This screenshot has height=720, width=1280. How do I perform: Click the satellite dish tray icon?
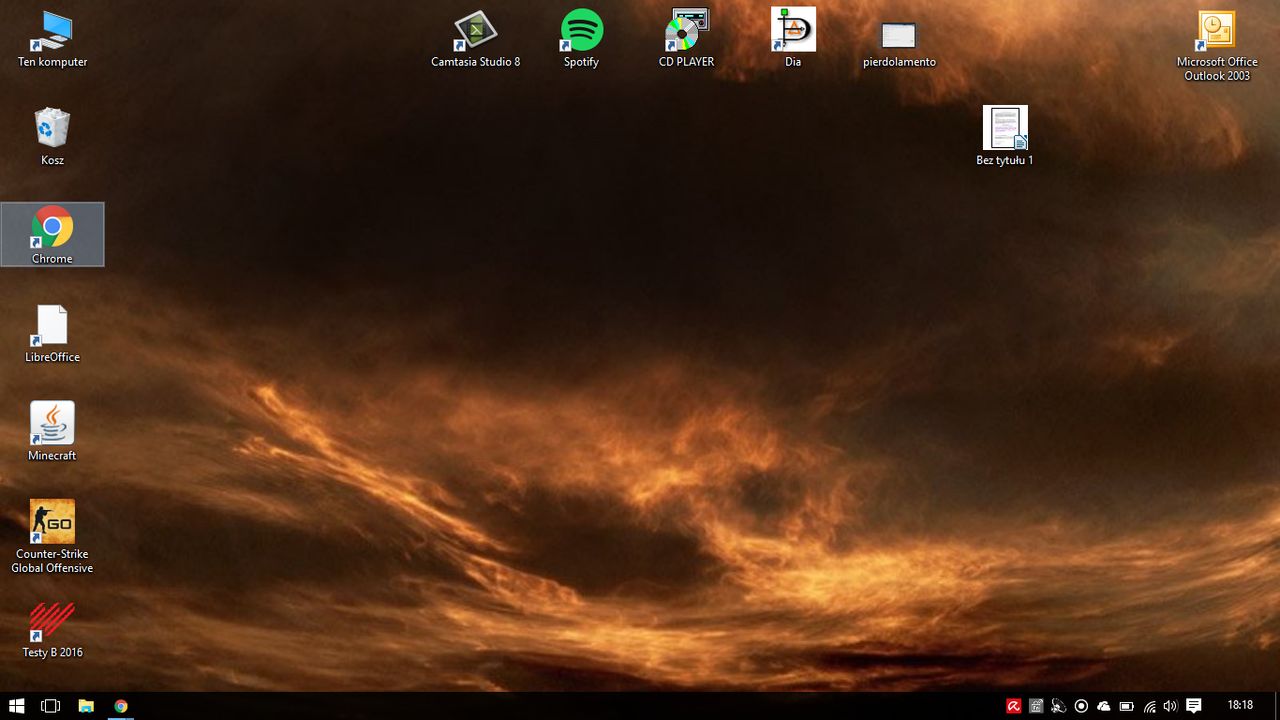(x=1058, y=706)
